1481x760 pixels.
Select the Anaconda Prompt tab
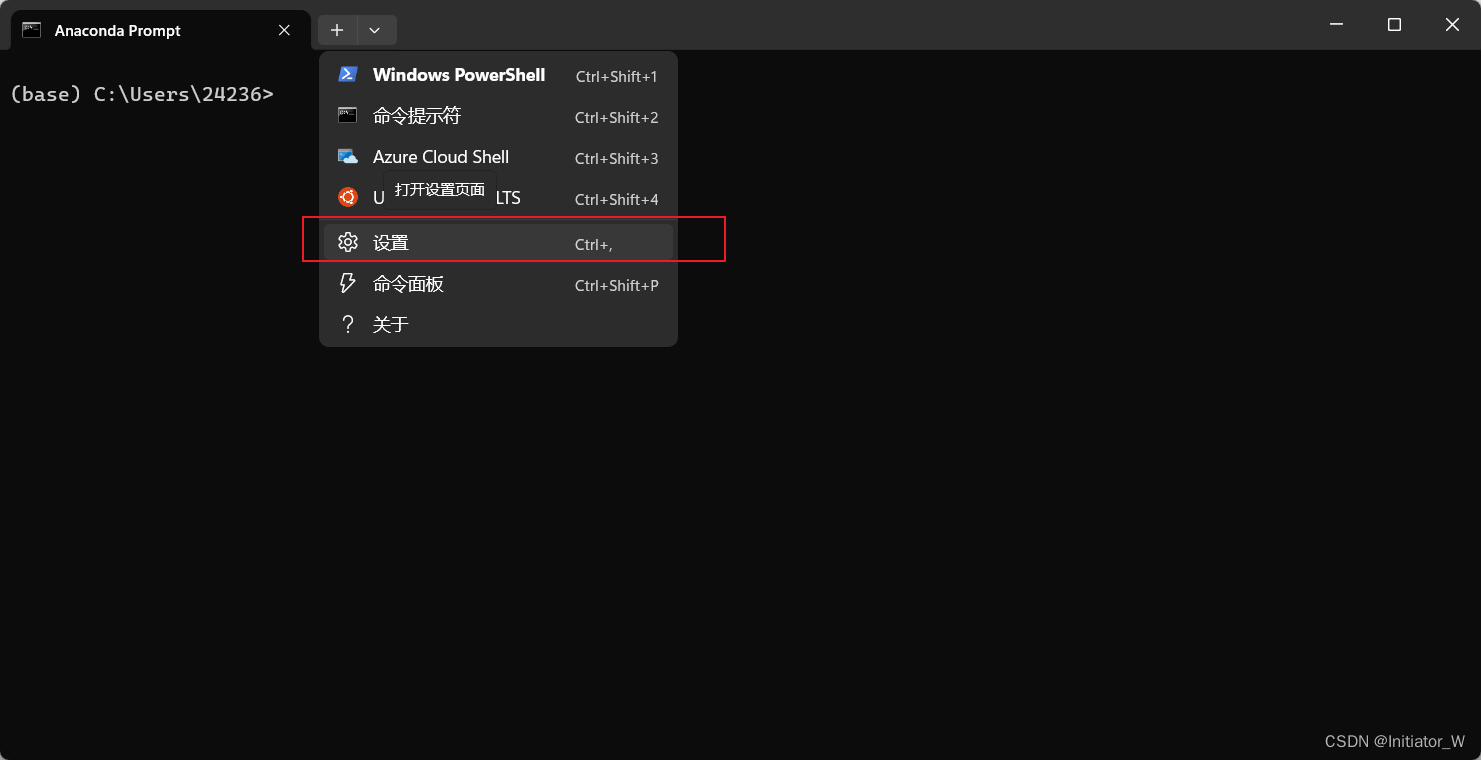coord(160,30)
